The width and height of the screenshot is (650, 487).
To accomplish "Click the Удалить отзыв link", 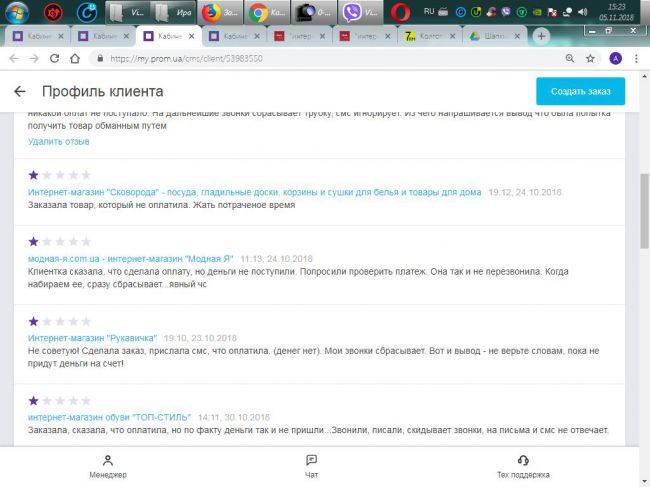I will 58,141.
